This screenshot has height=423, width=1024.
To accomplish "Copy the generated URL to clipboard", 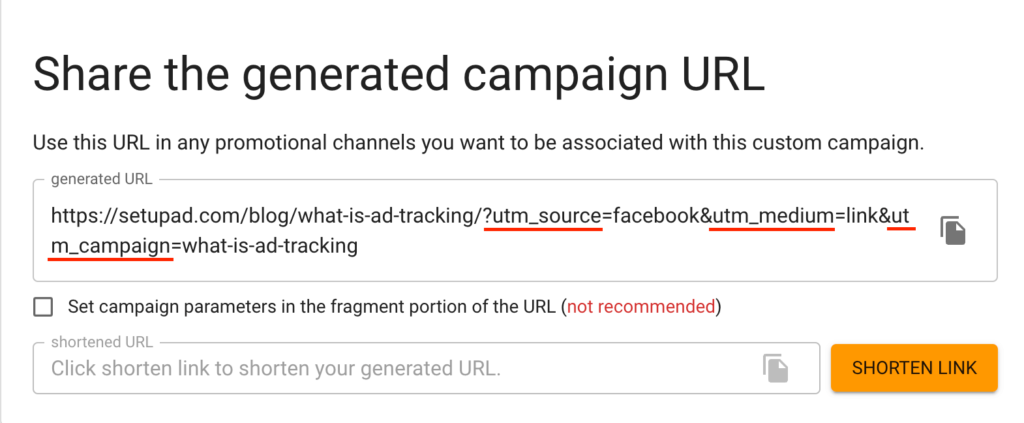I will pos(953,230).
